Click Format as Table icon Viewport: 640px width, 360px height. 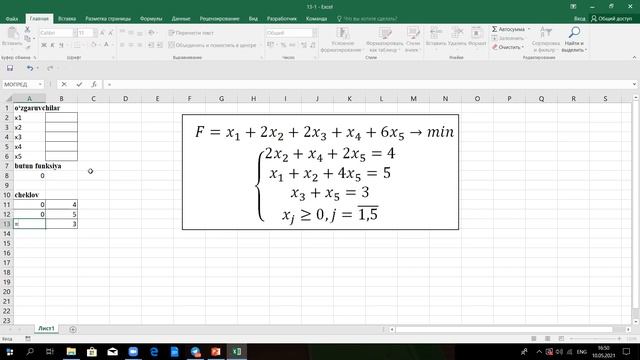pos(384,33)
